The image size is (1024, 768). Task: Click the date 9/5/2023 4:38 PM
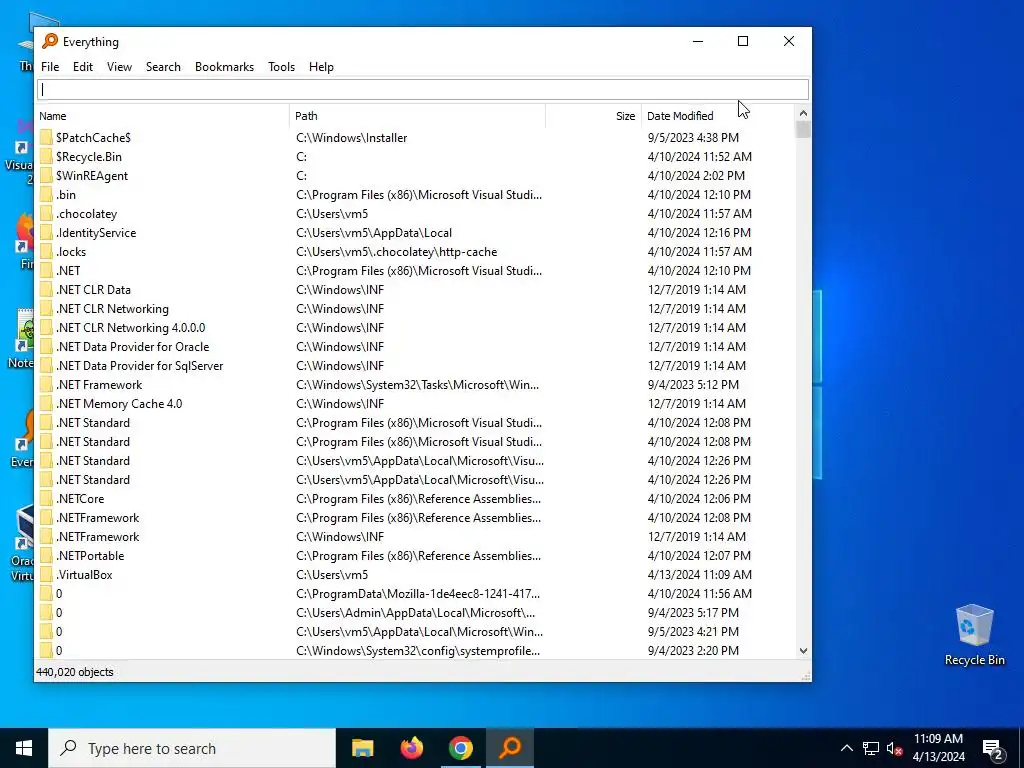pos(693,137)
